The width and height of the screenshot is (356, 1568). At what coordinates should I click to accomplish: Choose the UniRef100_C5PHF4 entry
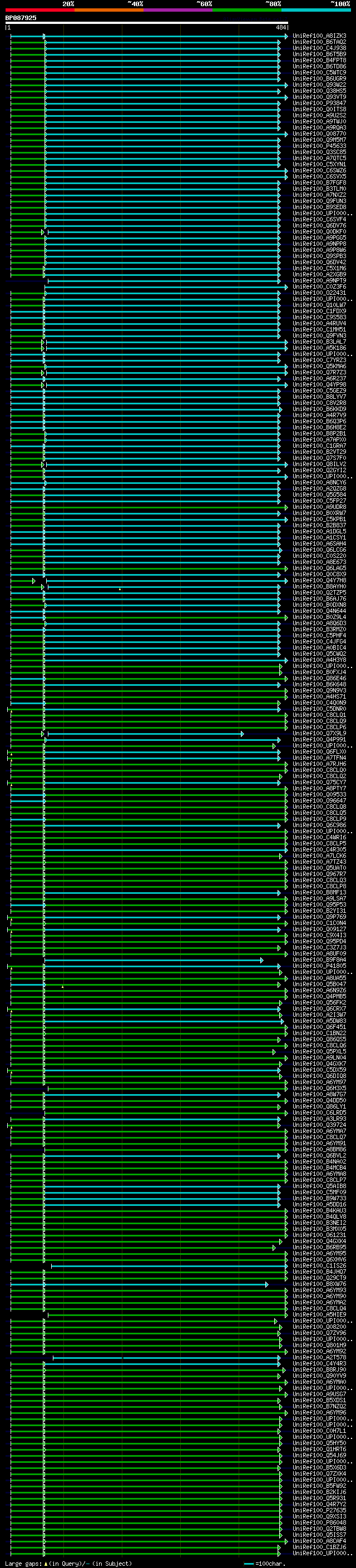tap(319, 635)
